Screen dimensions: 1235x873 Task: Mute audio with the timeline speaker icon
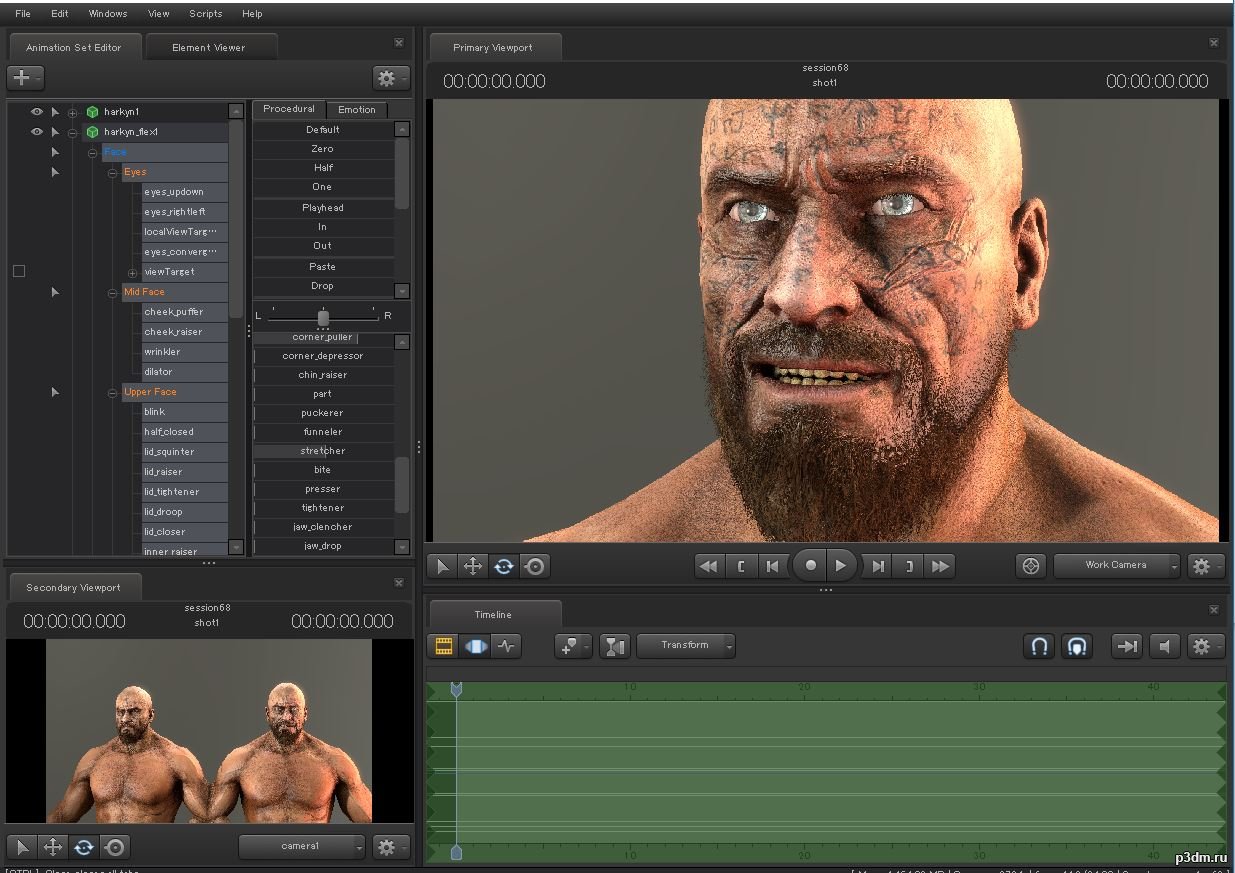[1164, 646]
